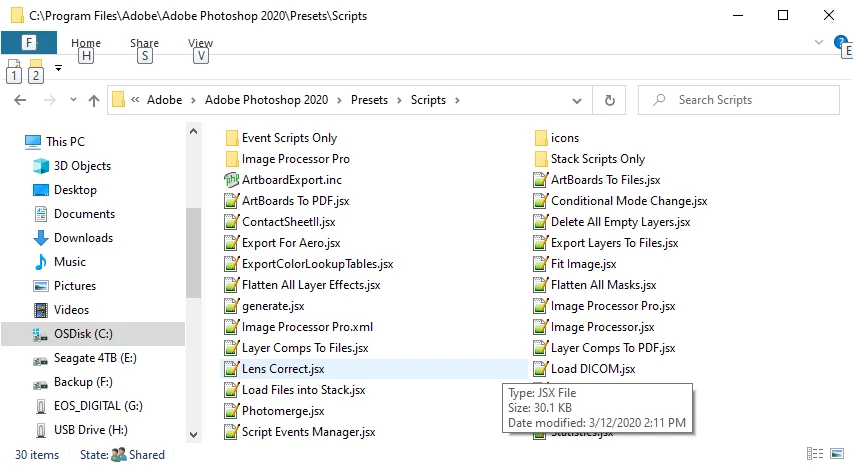Click the navigation pane scrollbar thumb
Viewport: 853px width, 467px height.
(193, 253)
